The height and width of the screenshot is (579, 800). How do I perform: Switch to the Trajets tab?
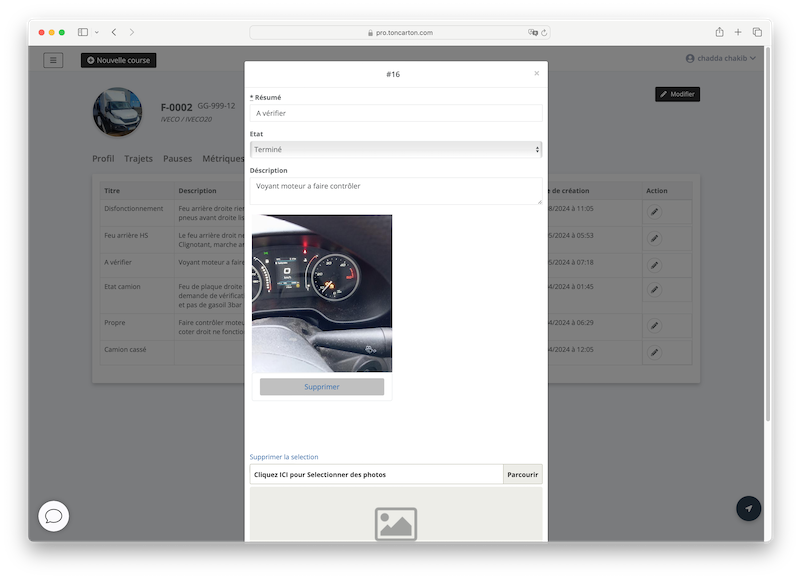point(138,158)
